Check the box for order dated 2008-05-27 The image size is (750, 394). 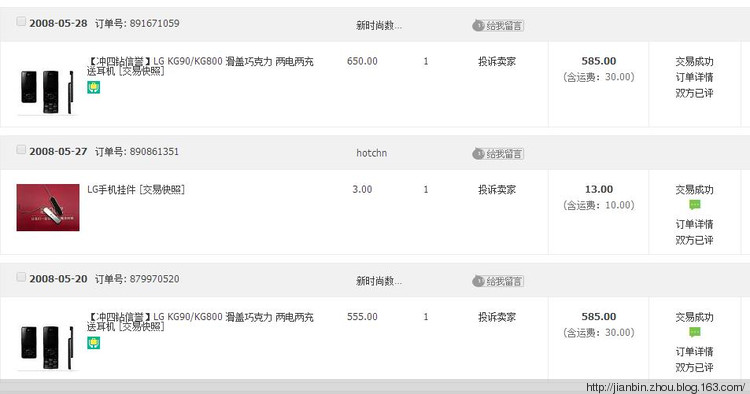(x=21, y=150)
